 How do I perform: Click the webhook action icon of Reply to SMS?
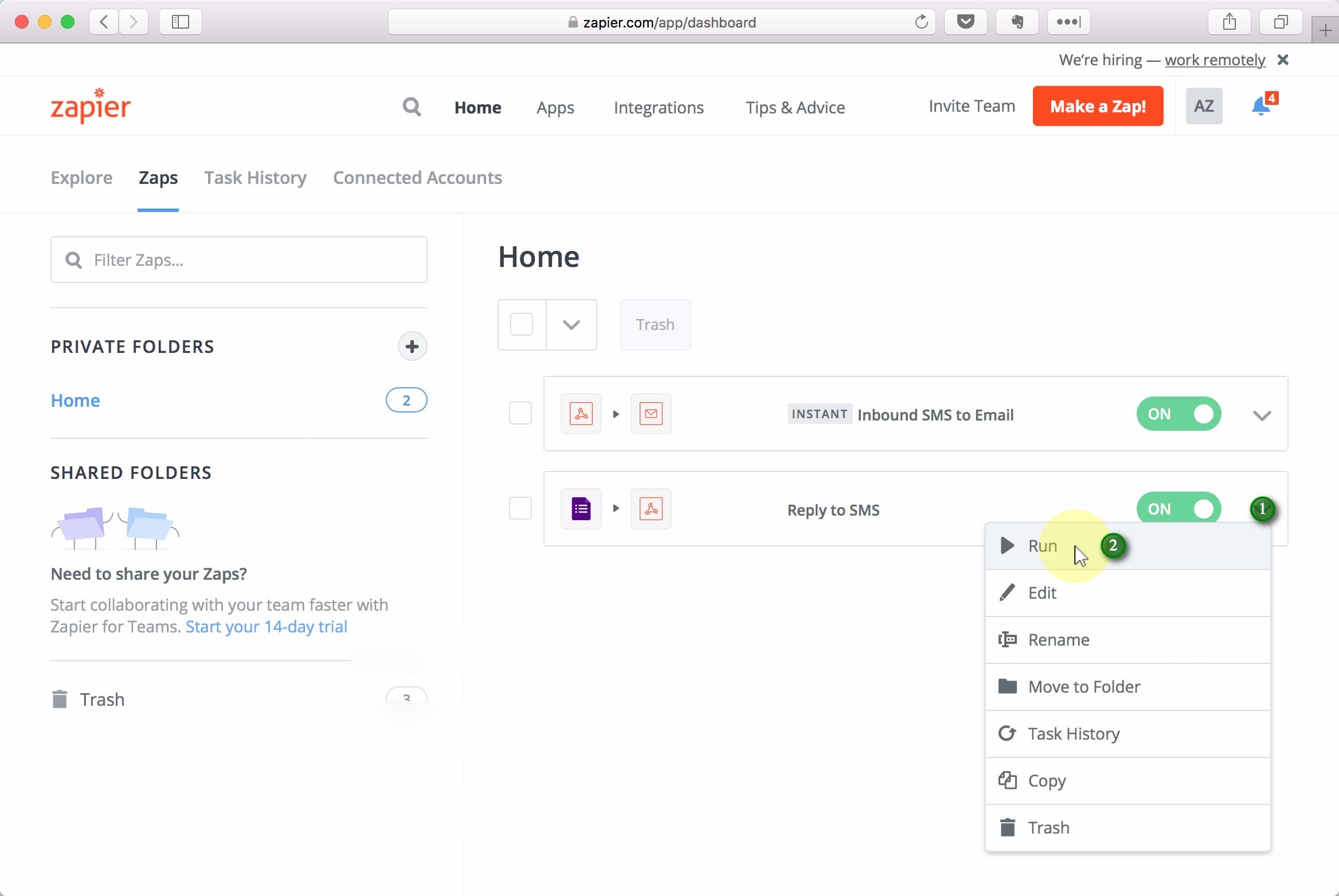coord(651,509)
